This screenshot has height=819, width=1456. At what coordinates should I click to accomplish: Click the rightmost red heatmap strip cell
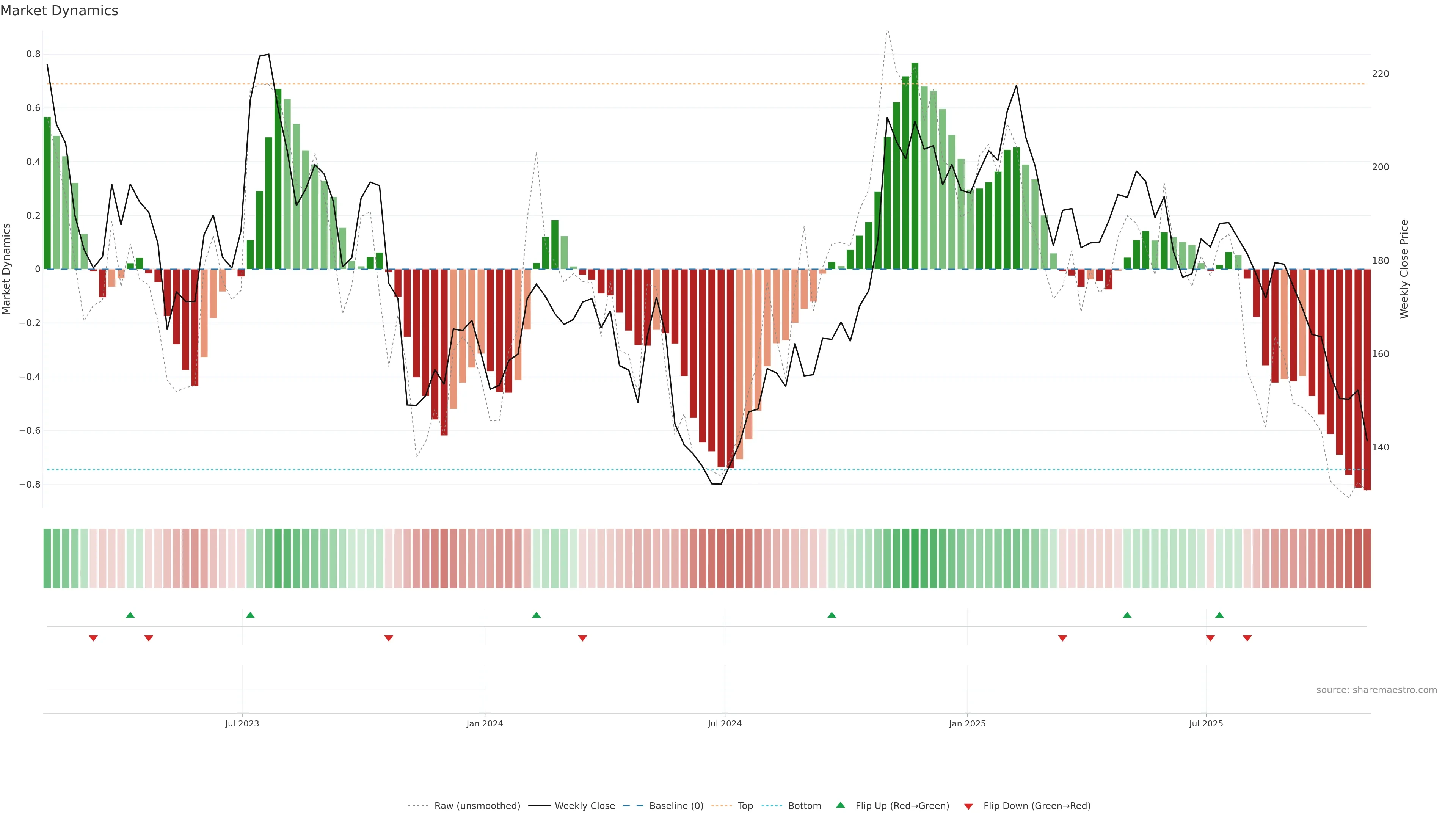pyautogui.click(x=1367, y=558)
